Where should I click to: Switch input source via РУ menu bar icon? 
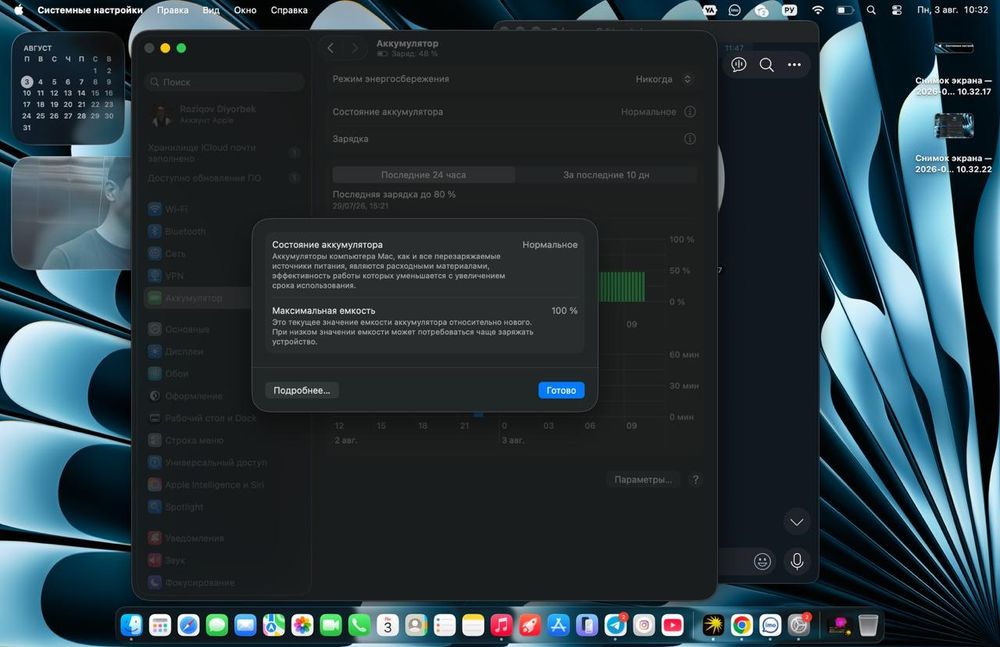click(x=790, y=10)
